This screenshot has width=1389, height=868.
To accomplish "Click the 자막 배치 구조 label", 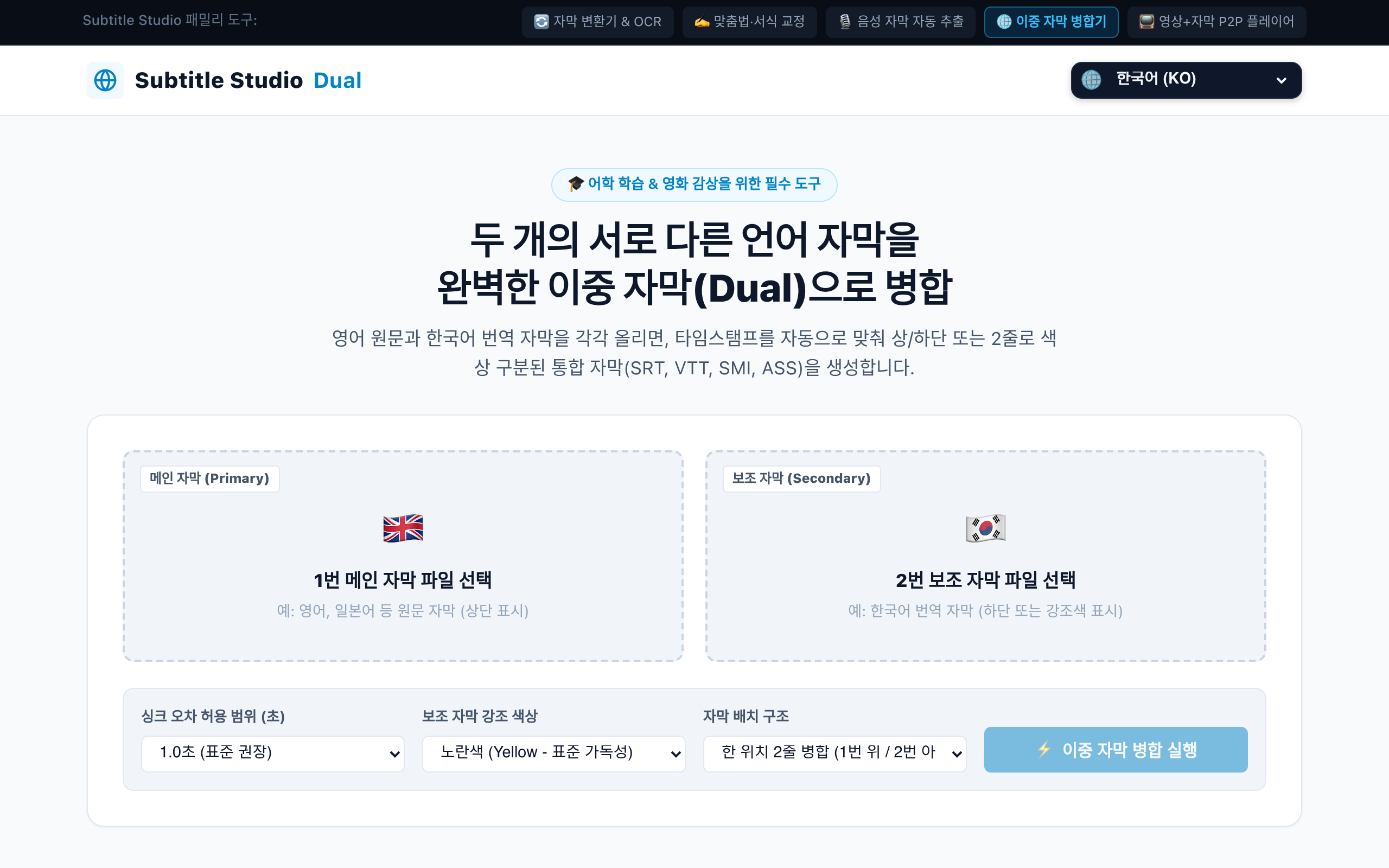I will (746, 716).
